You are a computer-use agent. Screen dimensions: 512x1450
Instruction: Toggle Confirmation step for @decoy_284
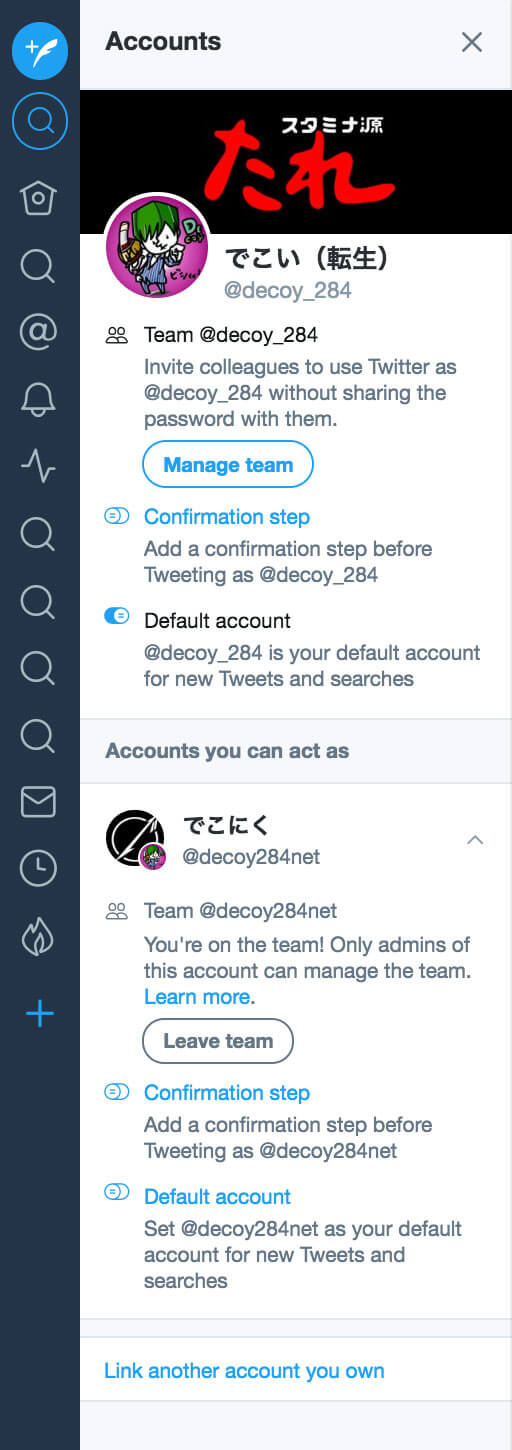(117, 517)
